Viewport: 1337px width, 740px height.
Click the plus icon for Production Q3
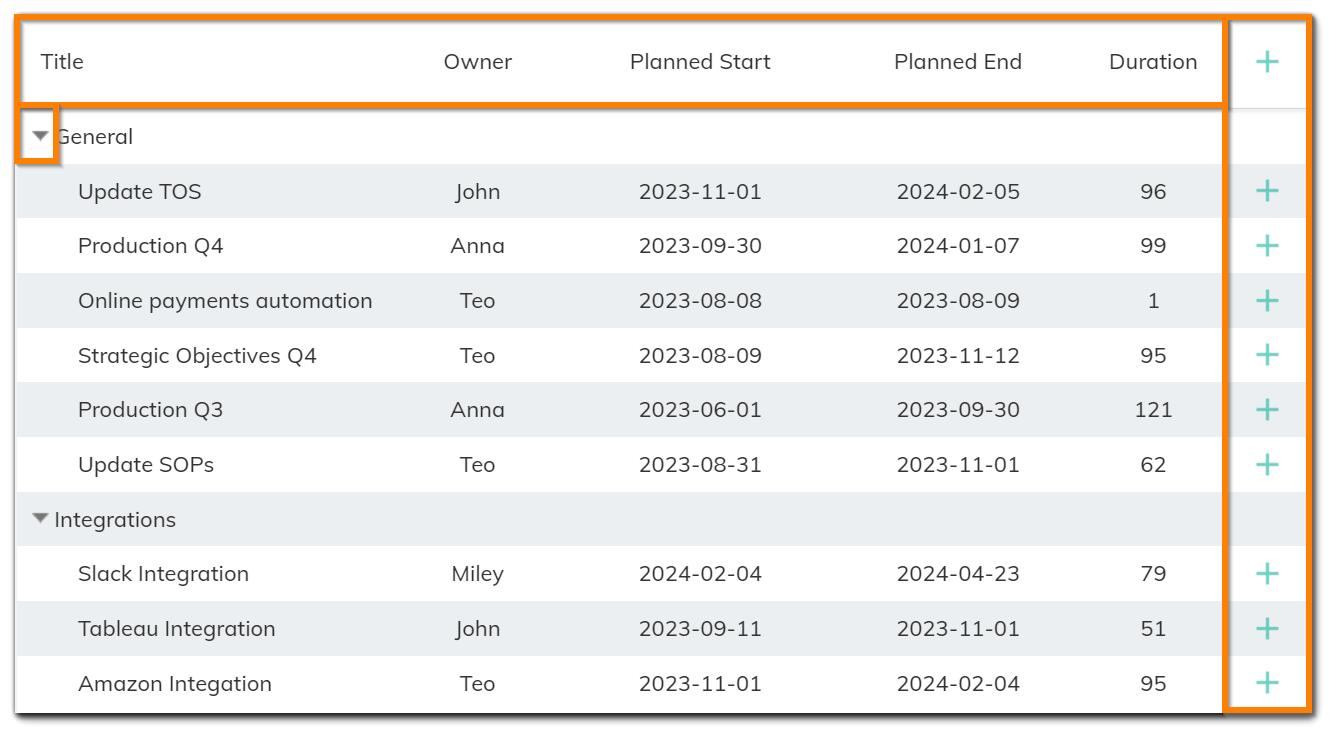tap(1267, 410)
